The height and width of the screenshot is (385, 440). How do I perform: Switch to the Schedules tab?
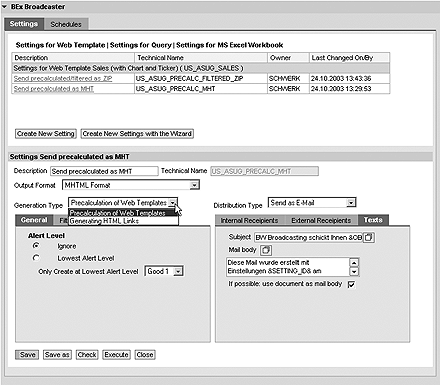(x=66, y=24)
